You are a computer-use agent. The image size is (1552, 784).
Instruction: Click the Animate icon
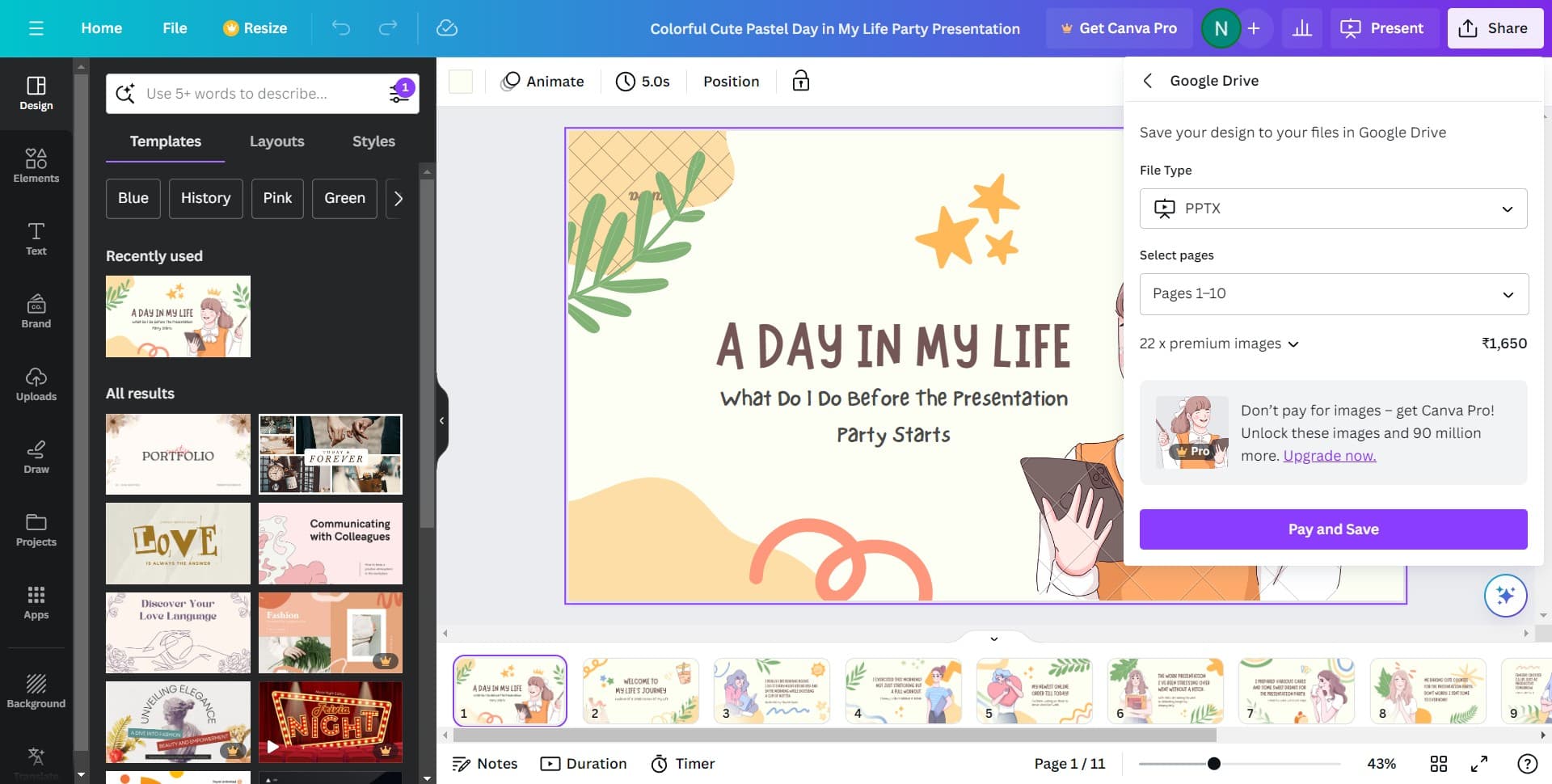511,81
